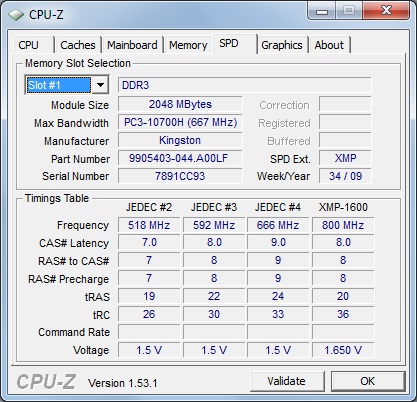The width and height of the screenshot is (417, 402).
Task: Click the JEDEC #3 column header
Action: point(214,207)
